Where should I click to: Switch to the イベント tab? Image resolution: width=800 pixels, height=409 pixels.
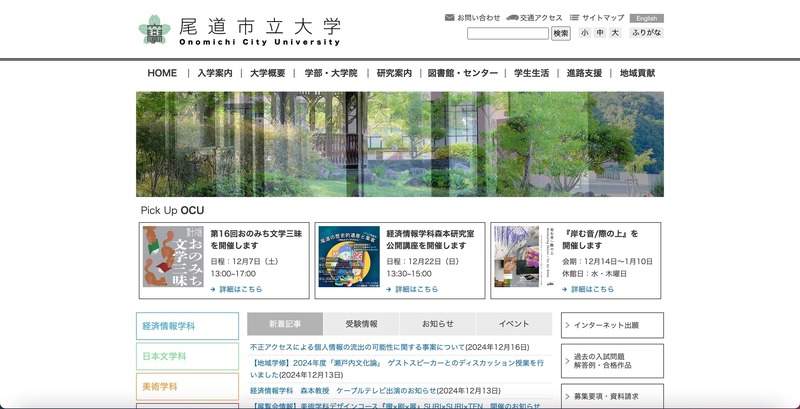(x=513, y=324)
